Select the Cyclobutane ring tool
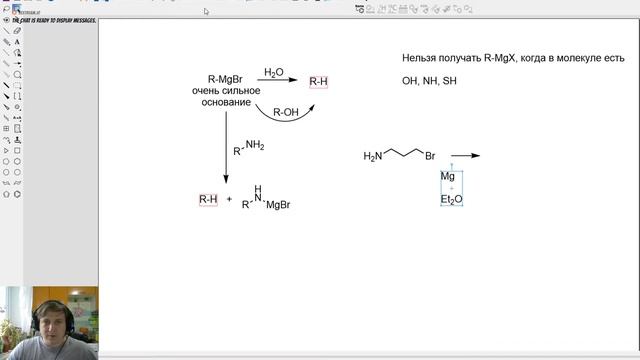640x360 pixels. [x=17, y=151]
